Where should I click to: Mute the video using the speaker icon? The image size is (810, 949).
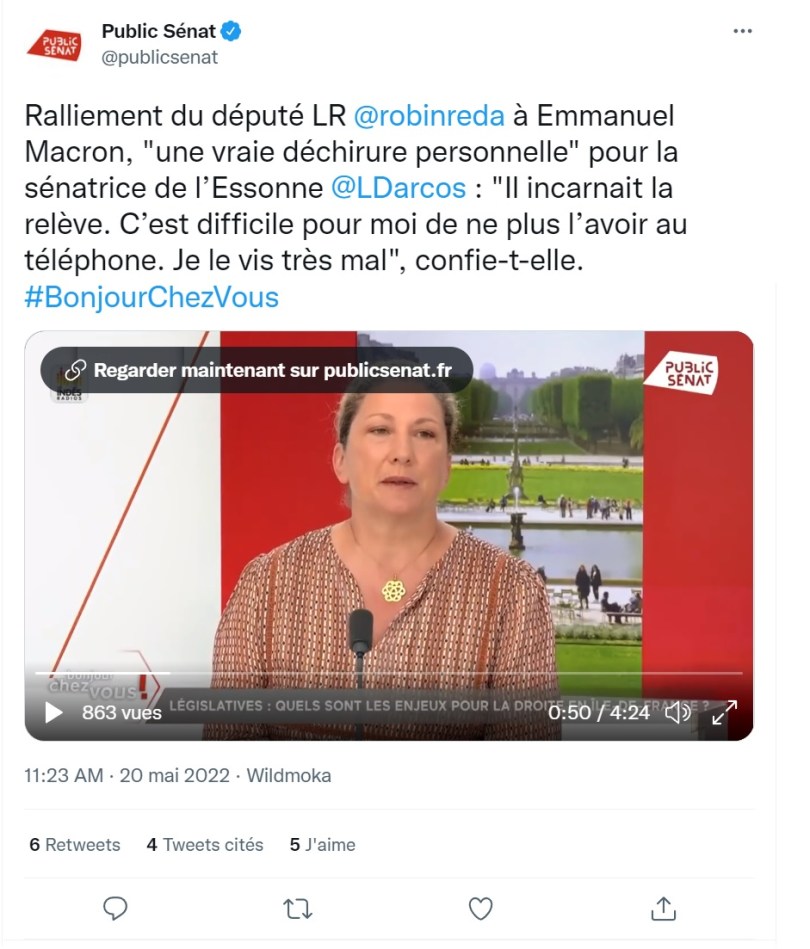pyautogui.click(x=677, y=712)
